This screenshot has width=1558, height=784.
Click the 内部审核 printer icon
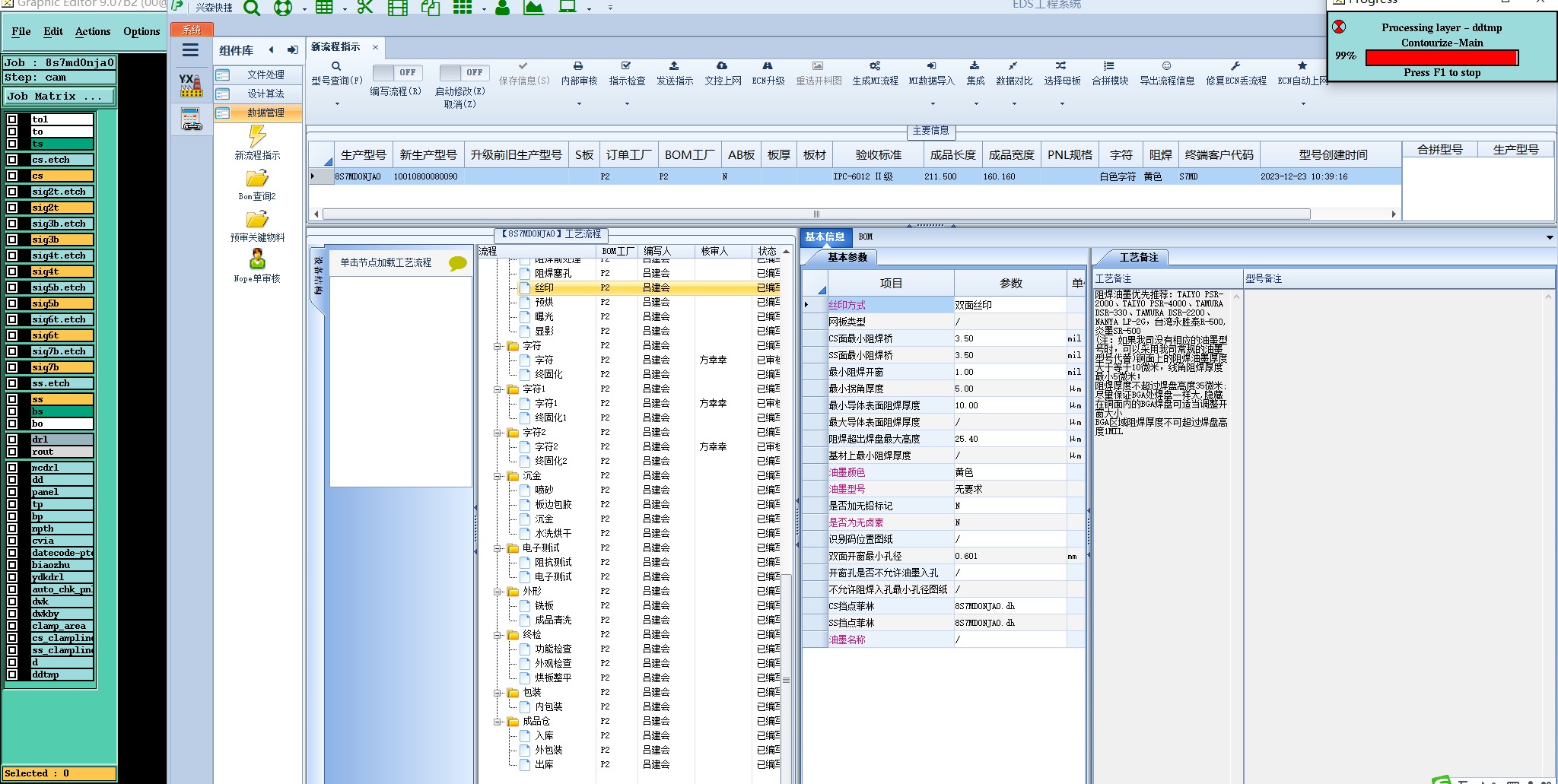(x=578, y=66)
